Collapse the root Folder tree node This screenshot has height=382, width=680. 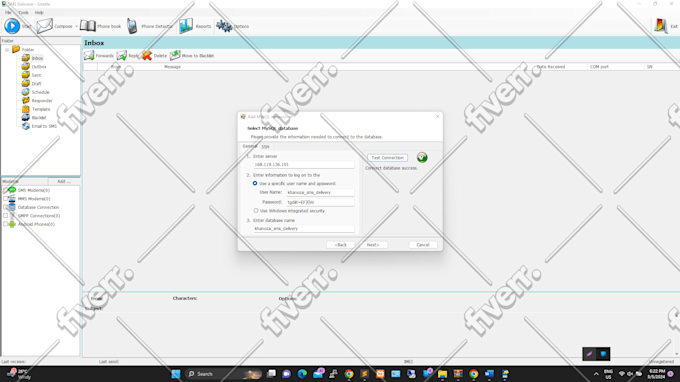(x=7, y=50)
